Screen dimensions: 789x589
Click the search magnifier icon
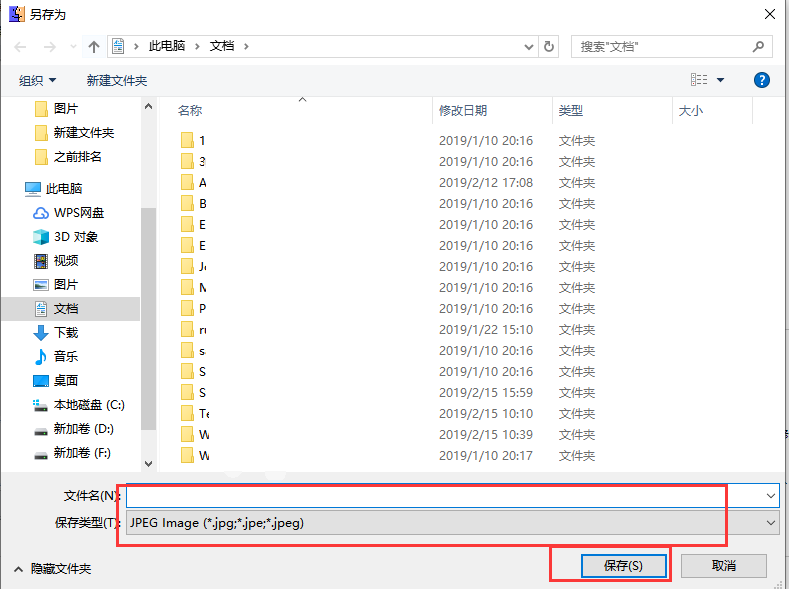click(x=759, y=46)
